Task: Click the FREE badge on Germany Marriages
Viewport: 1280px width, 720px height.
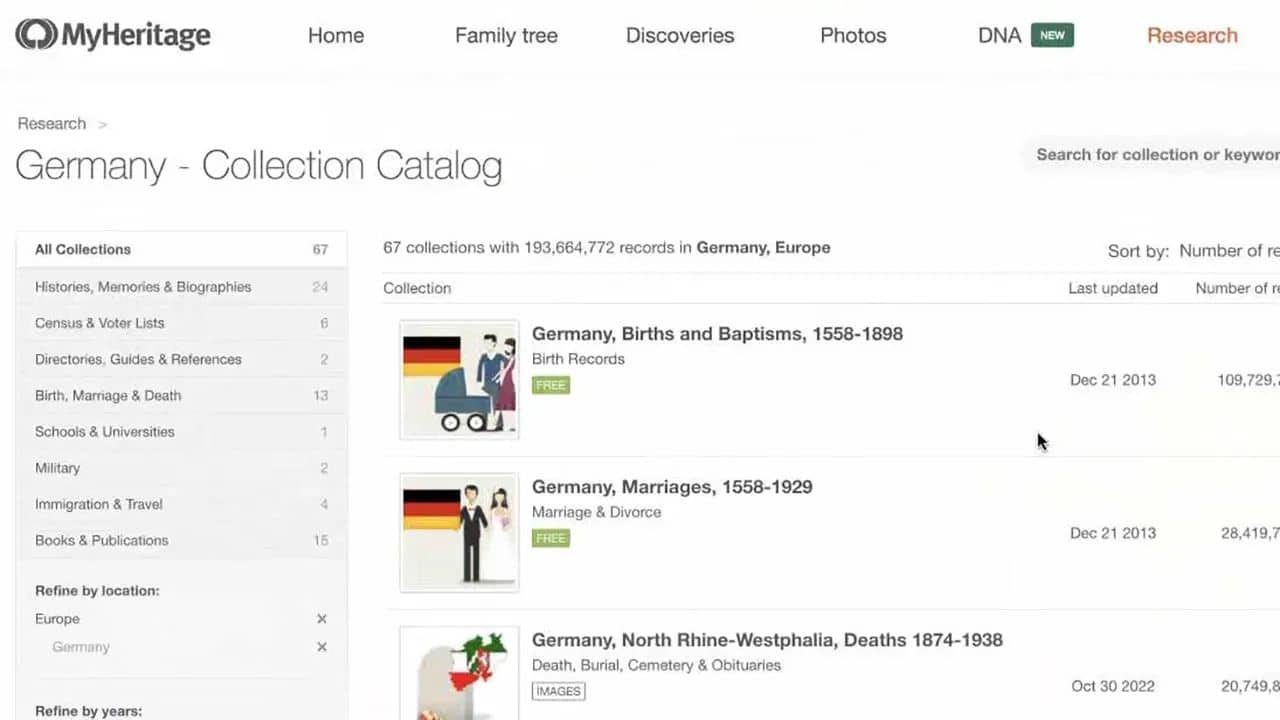Action: (x=550, y=538)
